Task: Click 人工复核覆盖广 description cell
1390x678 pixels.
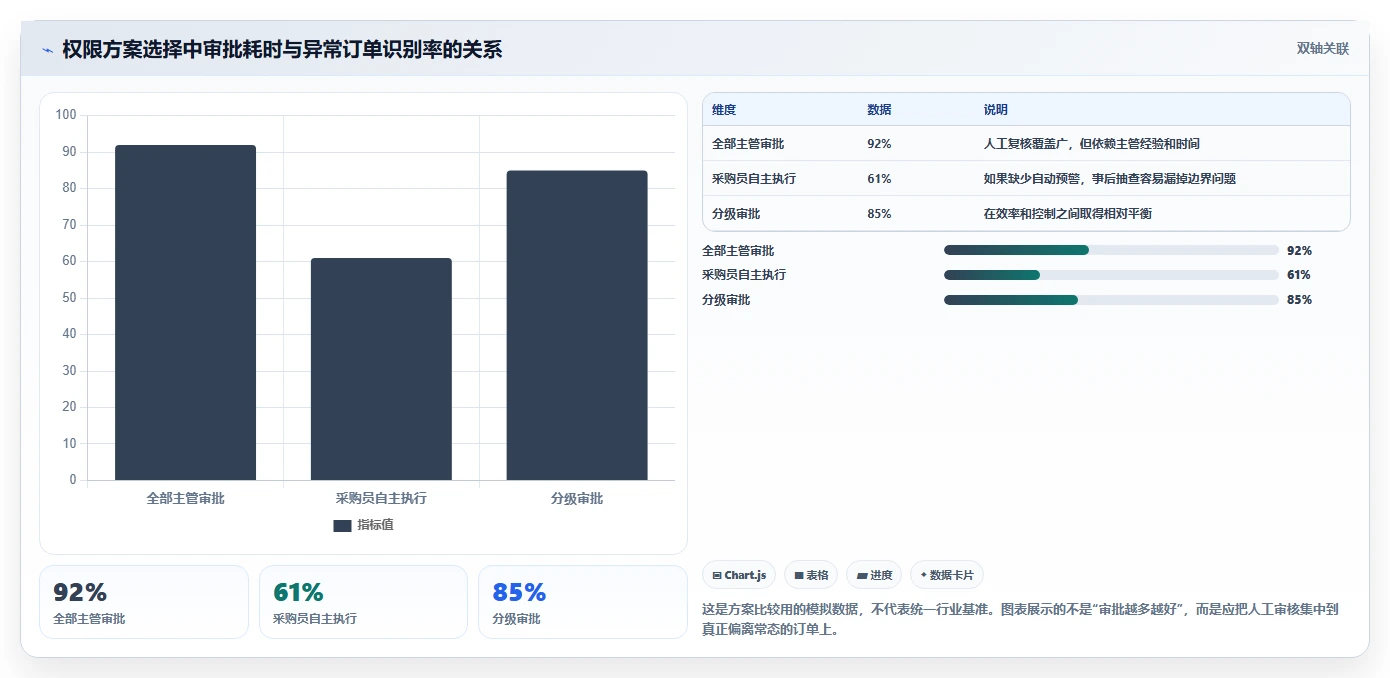Action: coord(1092,144)
